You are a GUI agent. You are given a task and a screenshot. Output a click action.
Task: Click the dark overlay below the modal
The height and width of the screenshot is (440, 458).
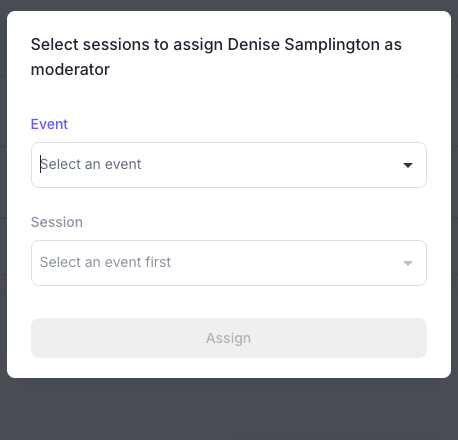coord(229,410)
